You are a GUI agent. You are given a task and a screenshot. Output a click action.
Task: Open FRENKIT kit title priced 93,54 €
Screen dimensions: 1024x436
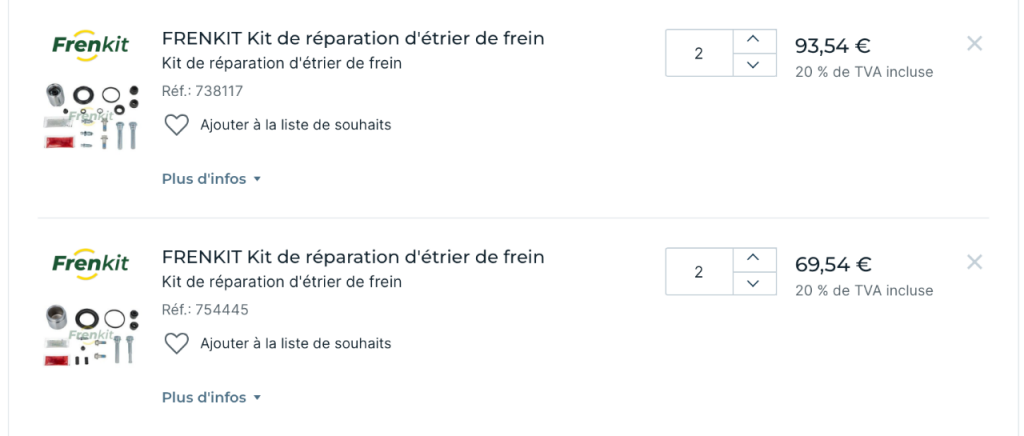pos(353,39)
